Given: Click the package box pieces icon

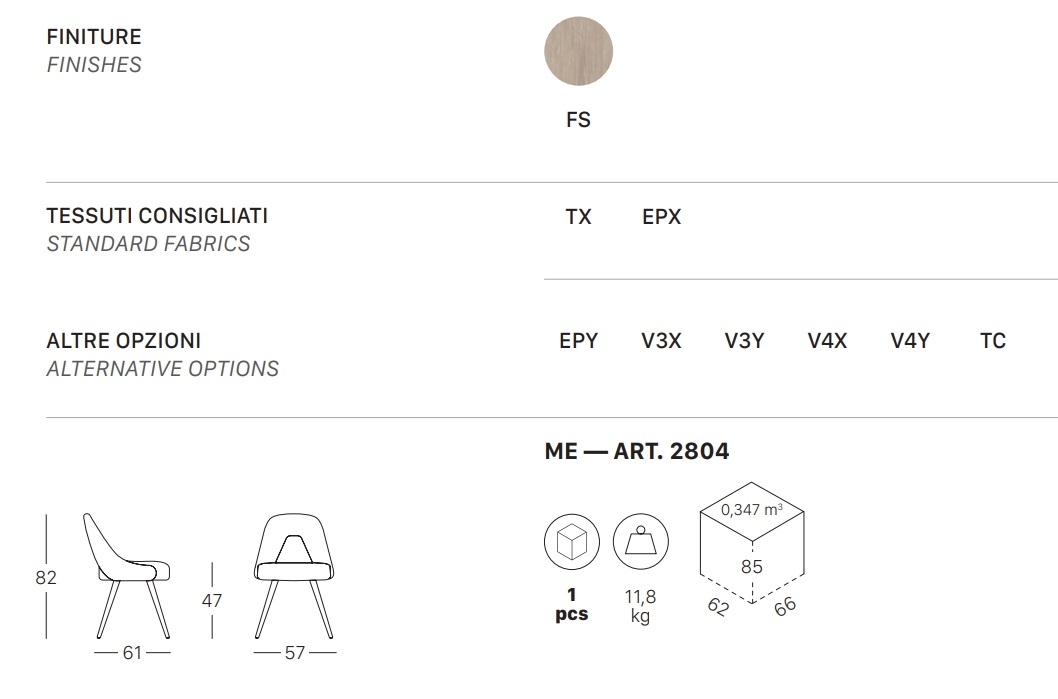Looking at the screenshot, I should coord(572,542).
